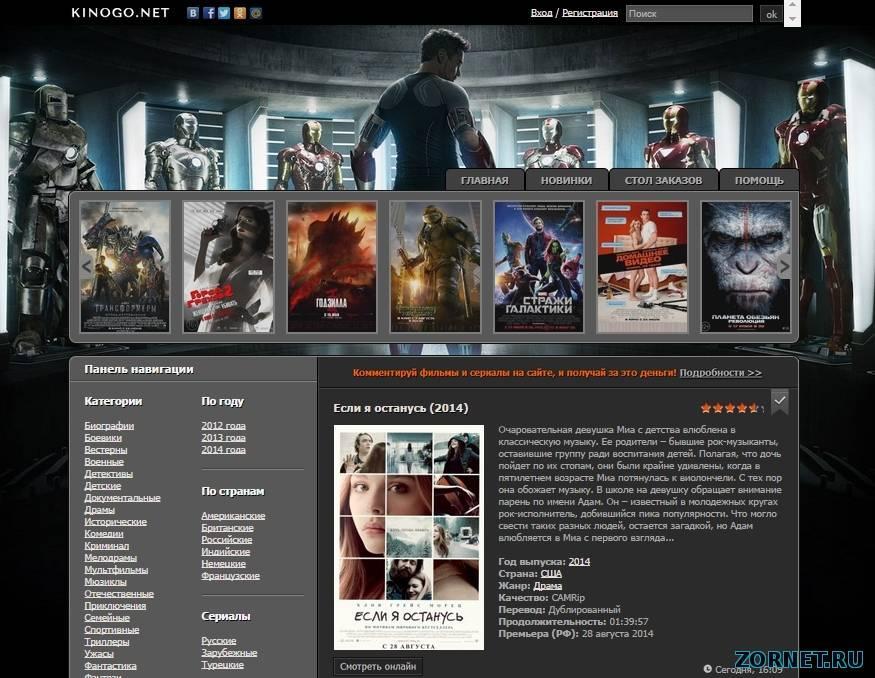This screenshot has height=678, width=875.
Task: Click the Драма genre link
Action: click(547, 586)
